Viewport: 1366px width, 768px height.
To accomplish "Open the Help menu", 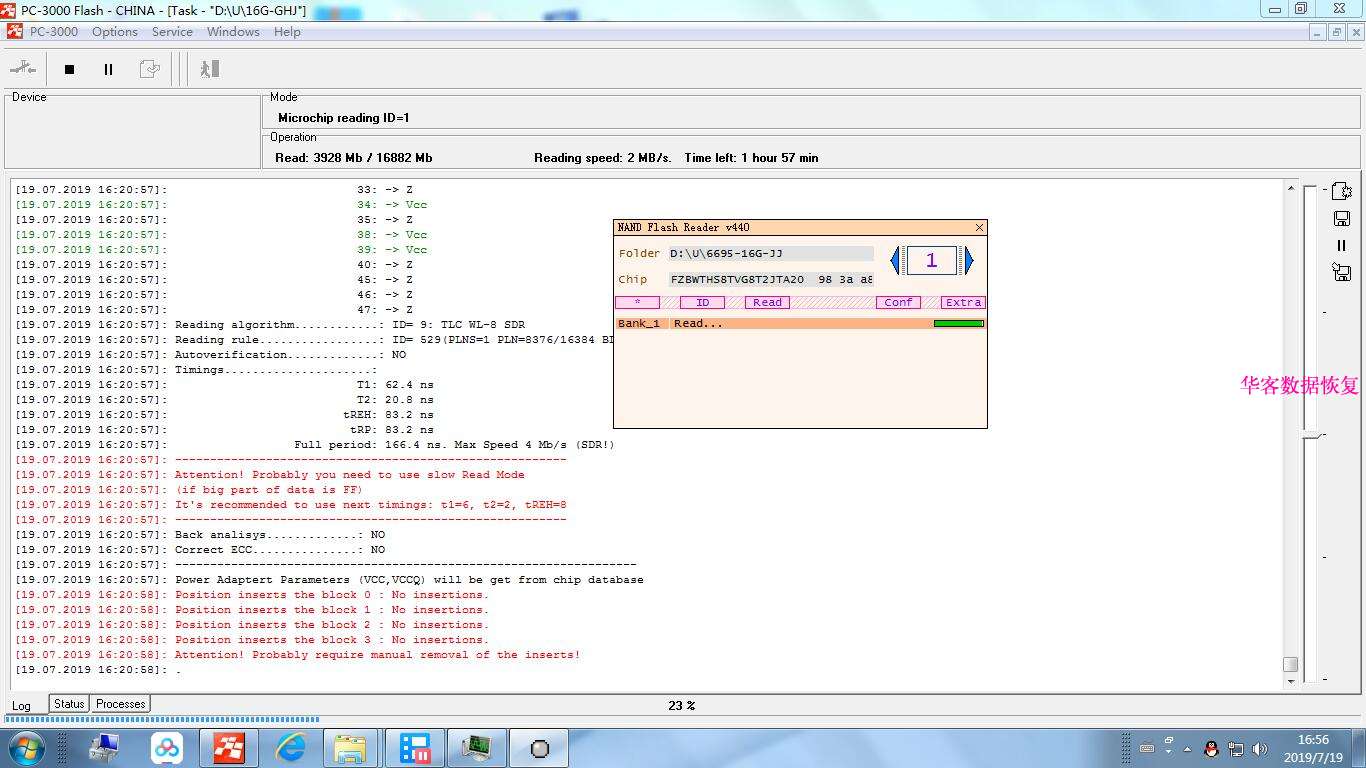I will (x=287, y=31).
